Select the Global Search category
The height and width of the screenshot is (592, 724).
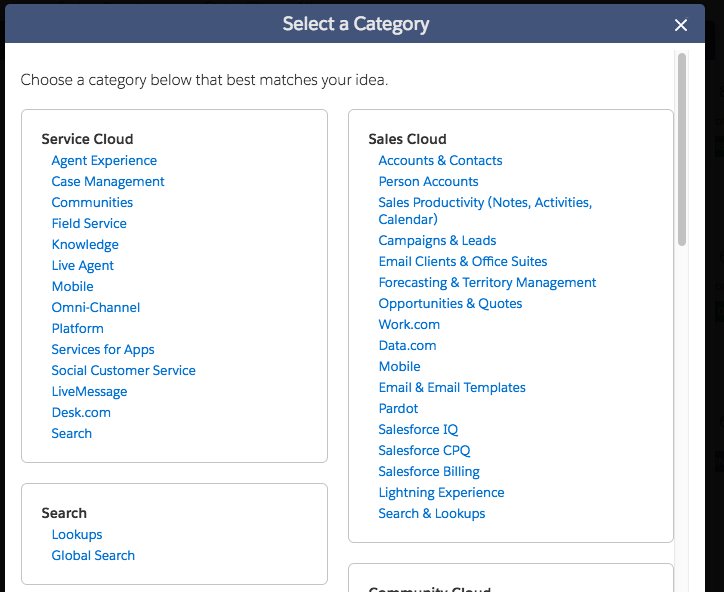click(93, 556)
